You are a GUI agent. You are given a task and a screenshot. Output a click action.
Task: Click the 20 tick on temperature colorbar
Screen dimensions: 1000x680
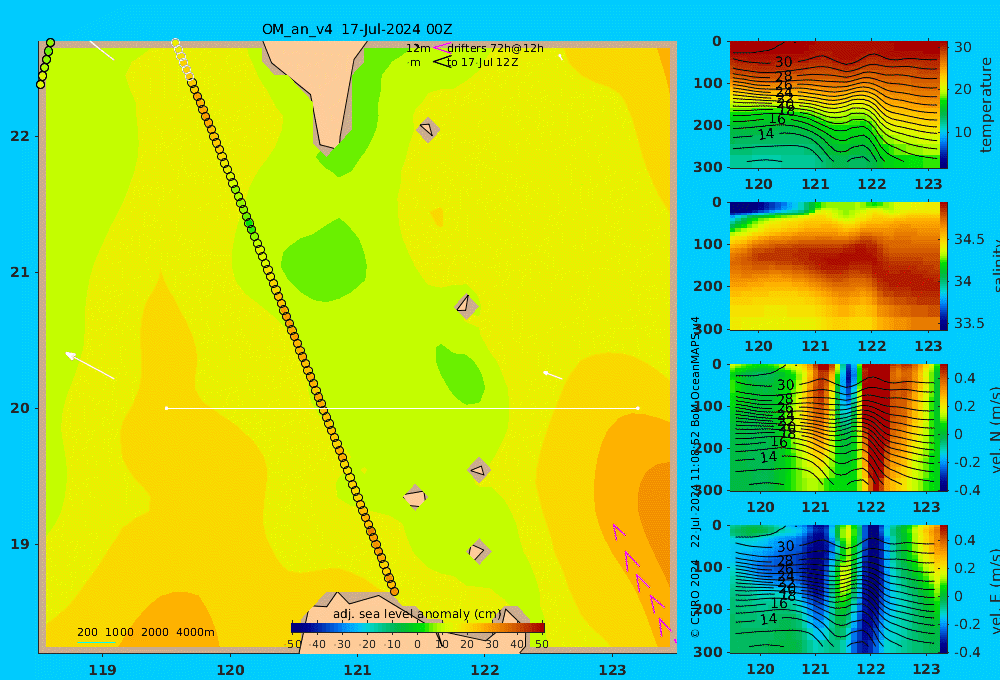(x=963, y=89)
